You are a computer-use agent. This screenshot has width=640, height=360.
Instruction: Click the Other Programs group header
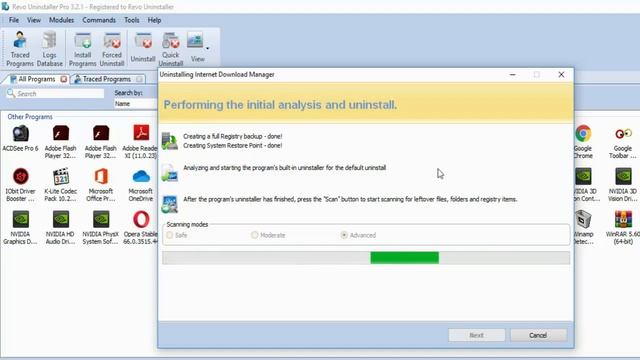(30, 117)
